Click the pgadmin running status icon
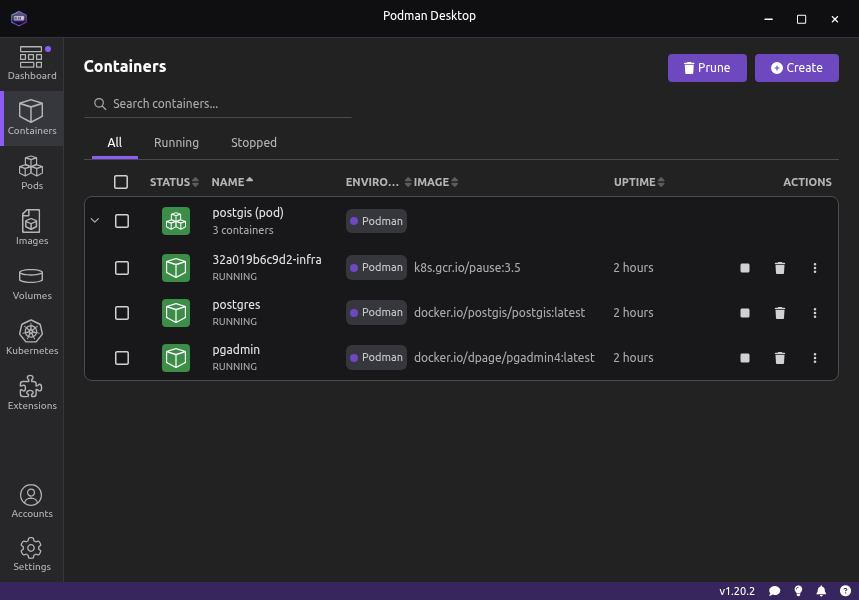Viewport: 859px width, 600px height. pos(176,358)
